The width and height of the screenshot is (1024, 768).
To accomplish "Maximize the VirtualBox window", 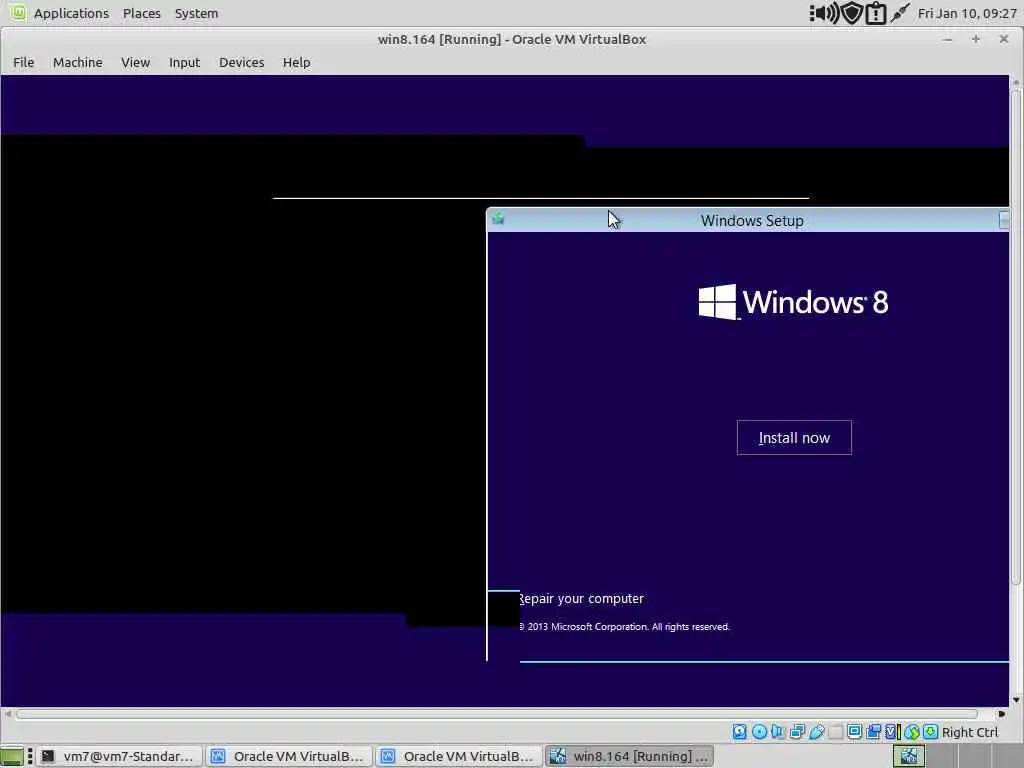I will point(976,39).
